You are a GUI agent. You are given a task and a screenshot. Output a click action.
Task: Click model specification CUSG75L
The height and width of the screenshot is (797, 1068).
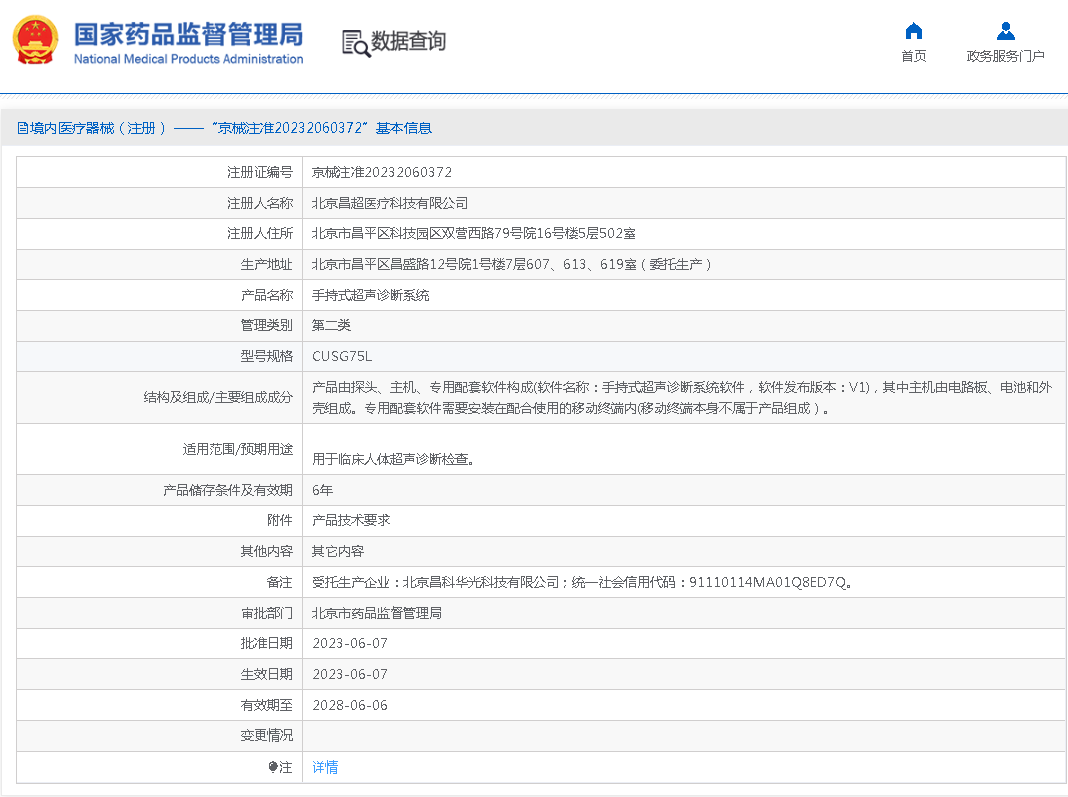pyautogui.click(x=342, y=356)
